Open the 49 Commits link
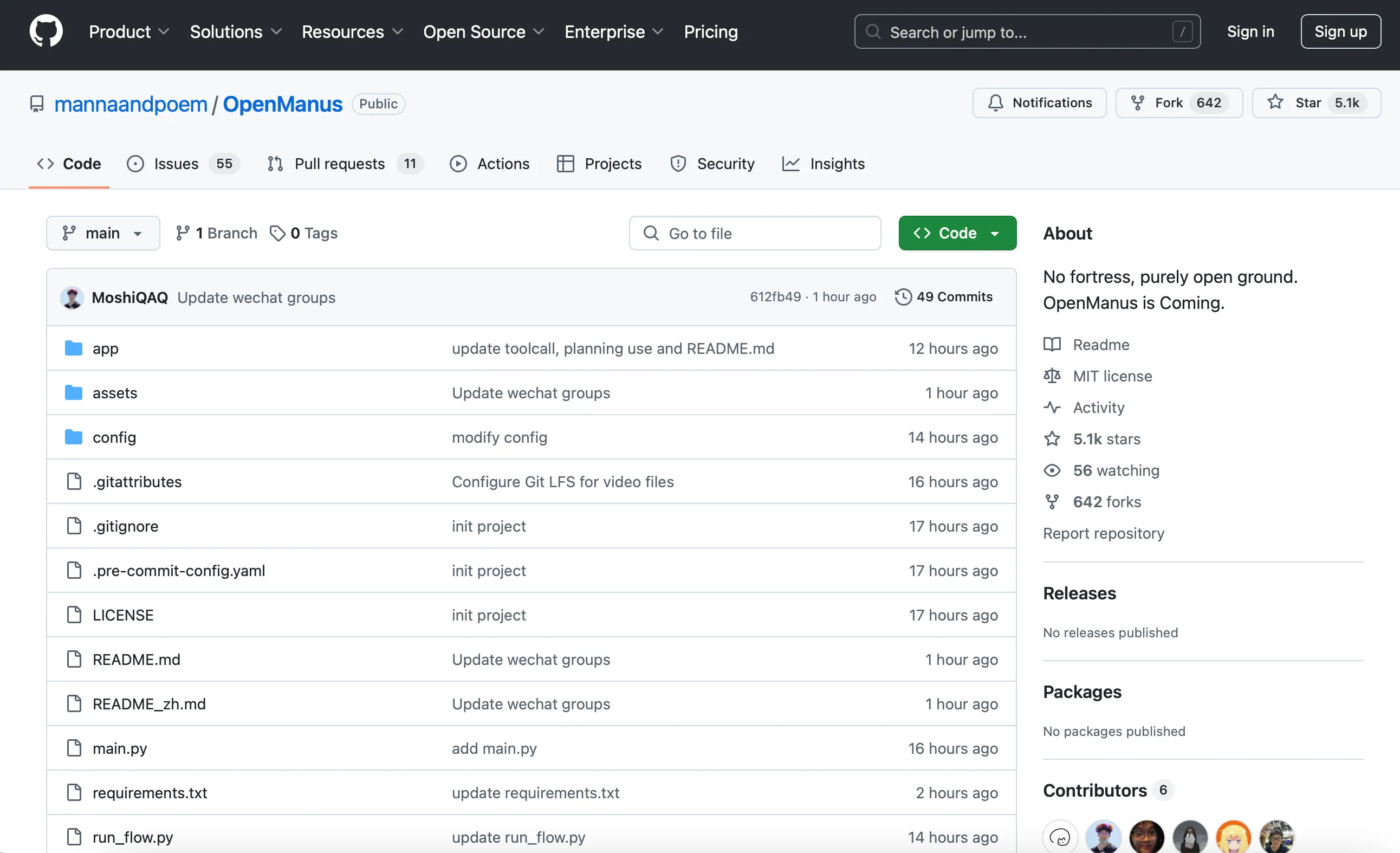The height and width of the screenshot is (853, 1400). pyautogui.click(x=944, y=296)
